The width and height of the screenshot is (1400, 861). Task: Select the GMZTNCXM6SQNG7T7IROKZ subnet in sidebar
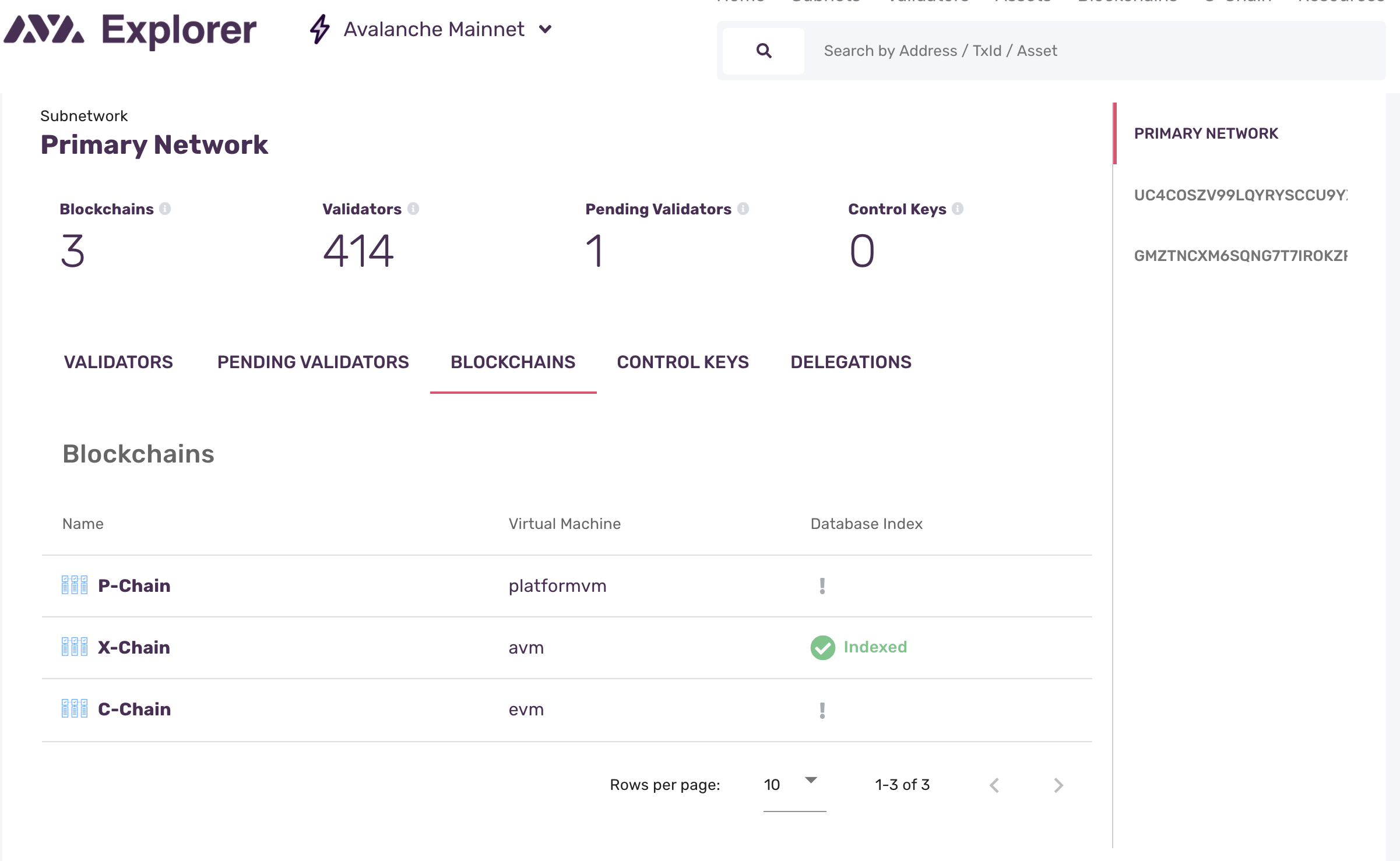pos(1240,256)
